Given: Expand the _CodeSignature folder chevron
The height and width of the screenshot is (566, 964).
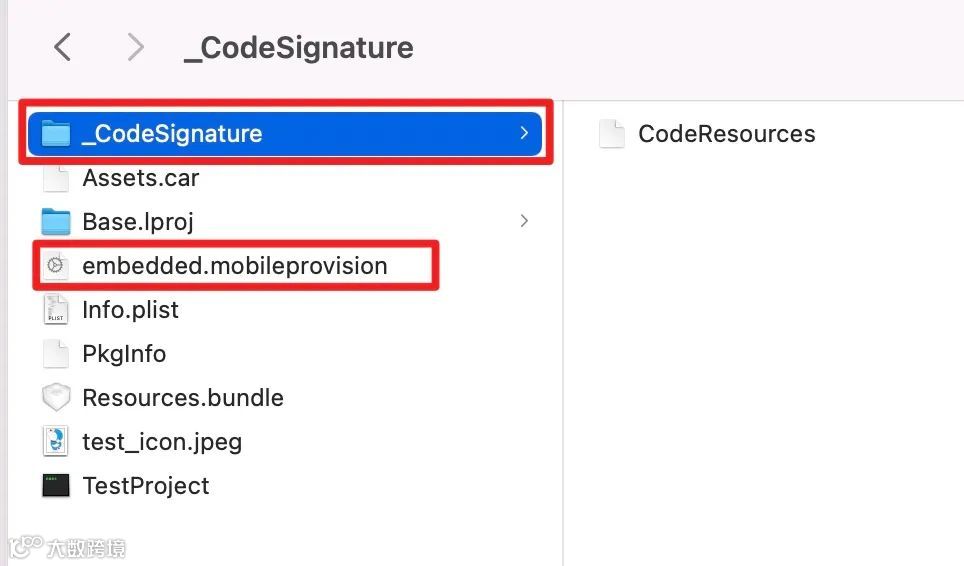Looking at the screenshot, I should 524,134.
